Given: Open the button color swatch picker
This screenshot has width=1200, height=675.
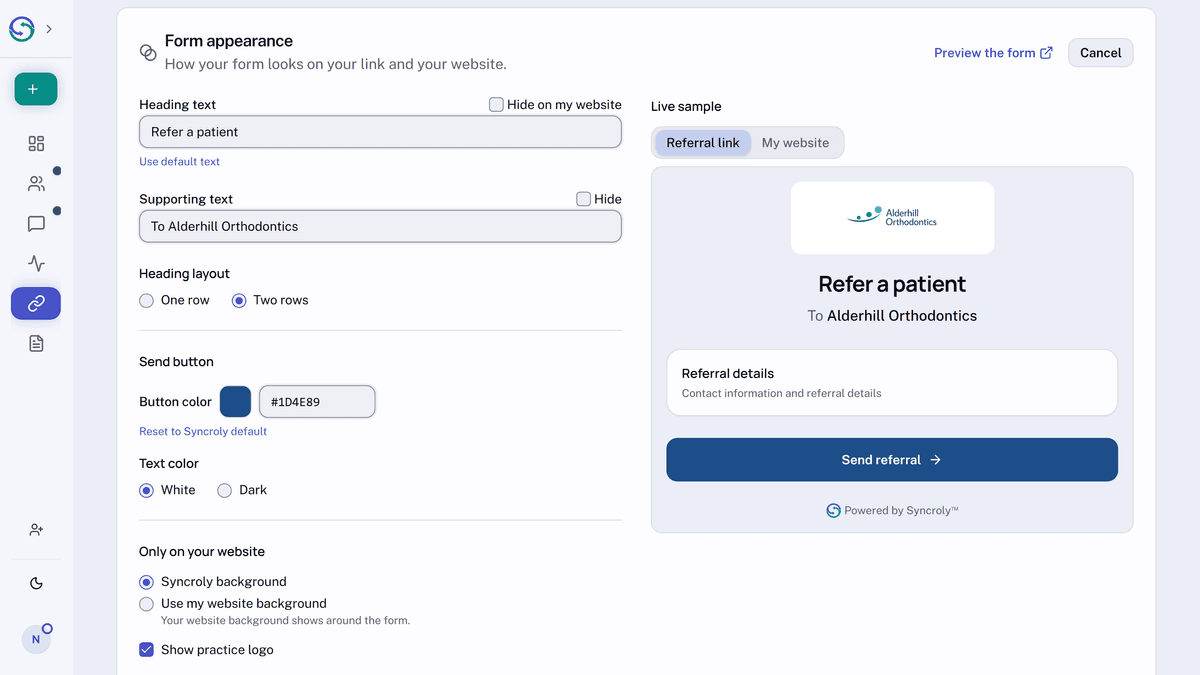Looking at the screenshot, I should 235,402.
